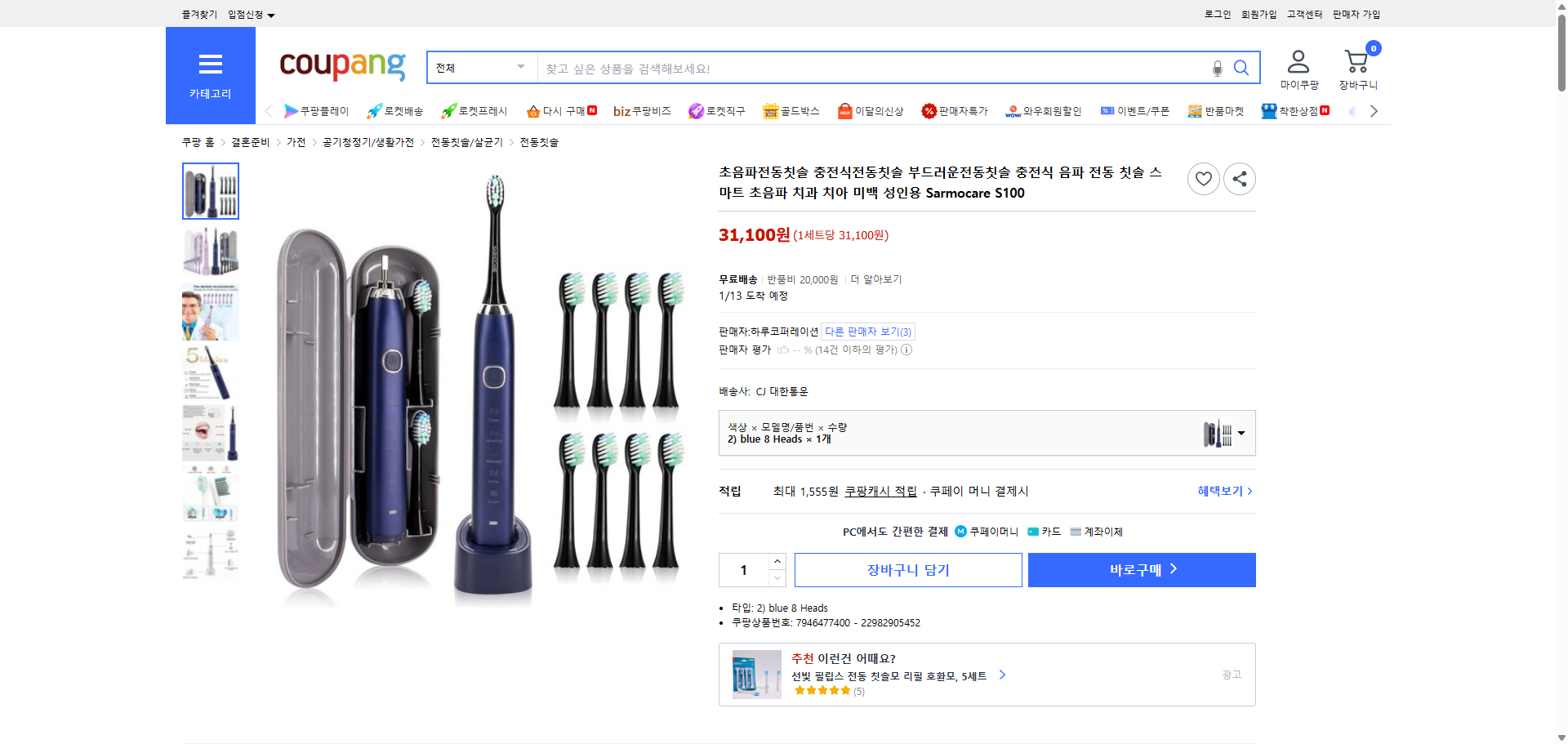Open the 장바구니 cart icon
The image size is (1568, 744).
pos(1356,61)
